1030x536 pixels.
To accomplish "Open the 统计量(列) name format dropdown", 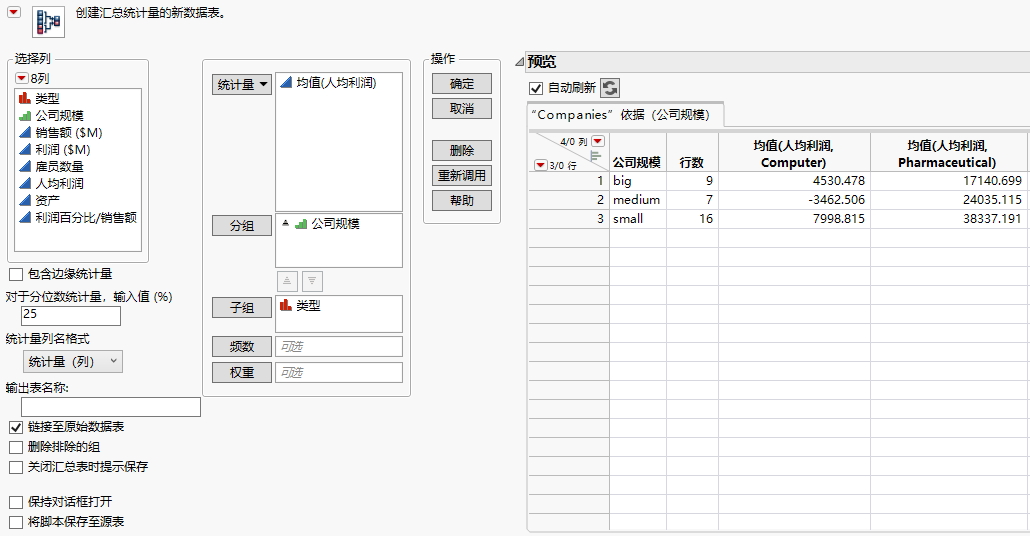I will 72,361.
